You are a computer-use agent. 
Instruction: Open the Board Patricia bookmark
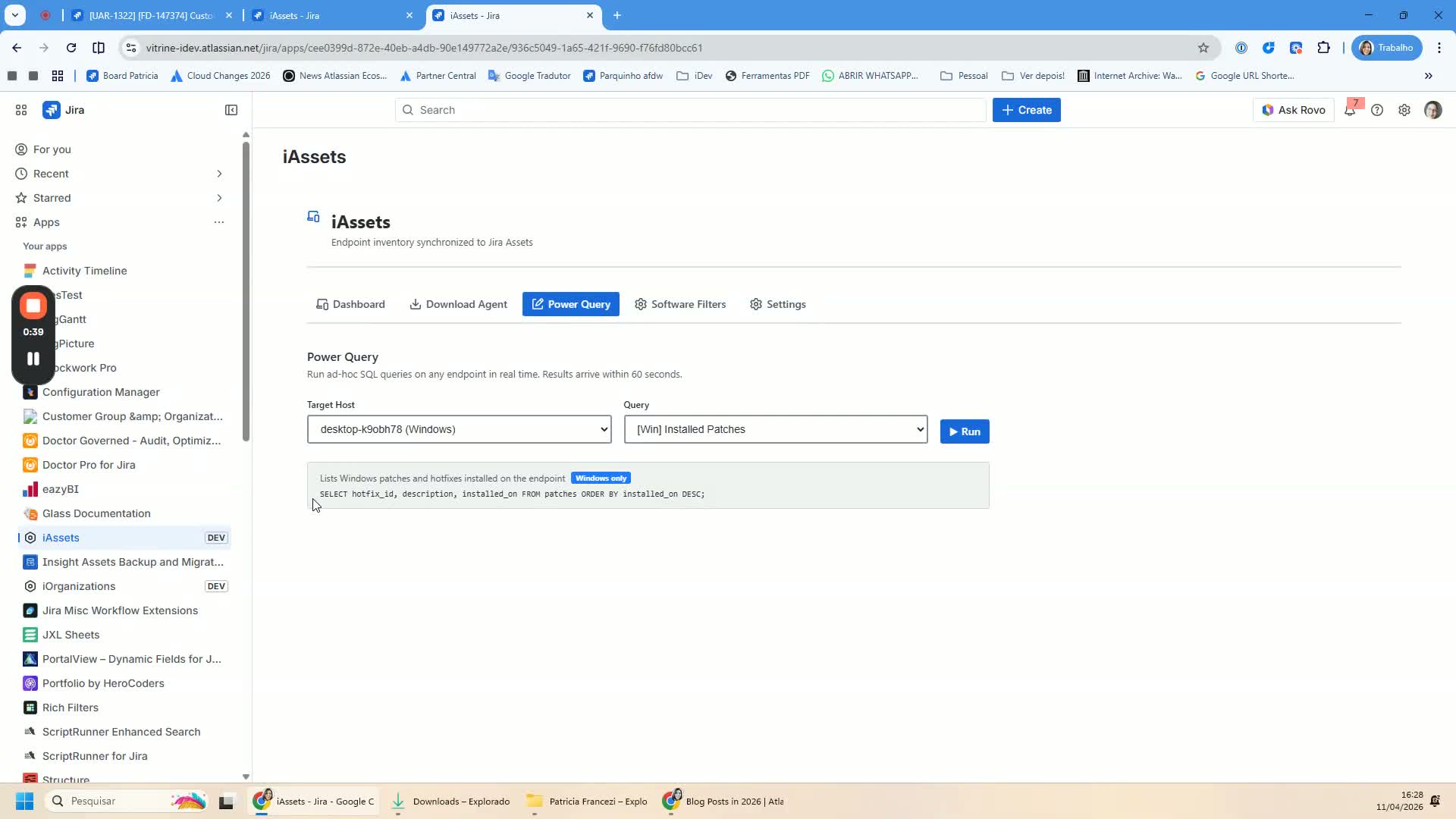tap(122, 76)
